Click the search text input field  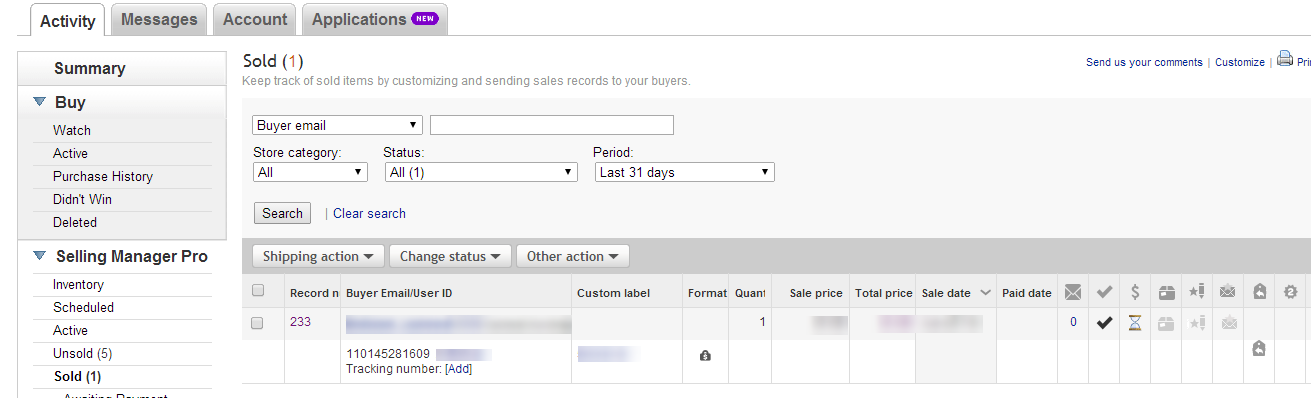552,125
